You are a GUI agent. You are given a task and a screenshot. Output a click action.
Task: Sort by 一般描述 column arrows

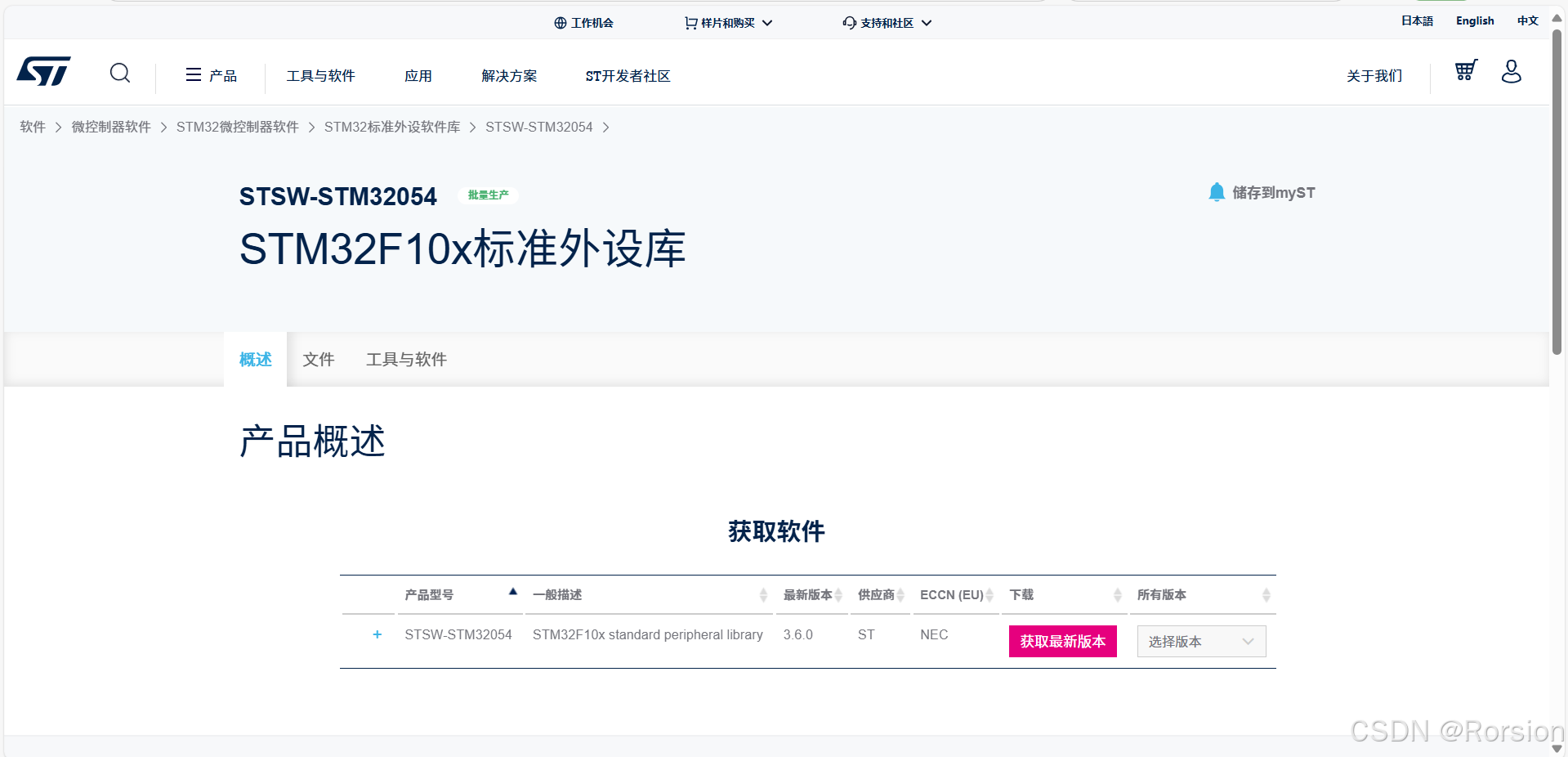point(763,595)
